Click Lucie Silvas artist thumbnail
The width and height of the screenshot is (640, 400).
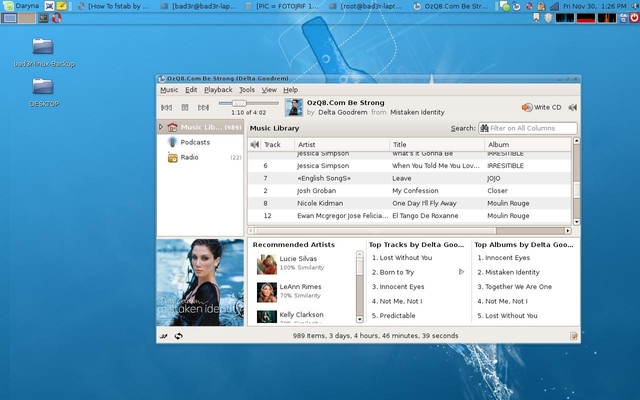267,264
